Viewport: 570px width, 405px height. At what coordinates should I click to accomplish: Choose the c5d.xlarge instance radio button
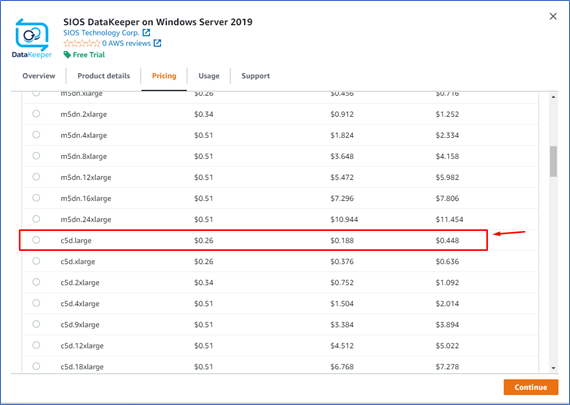click(36, 261)
